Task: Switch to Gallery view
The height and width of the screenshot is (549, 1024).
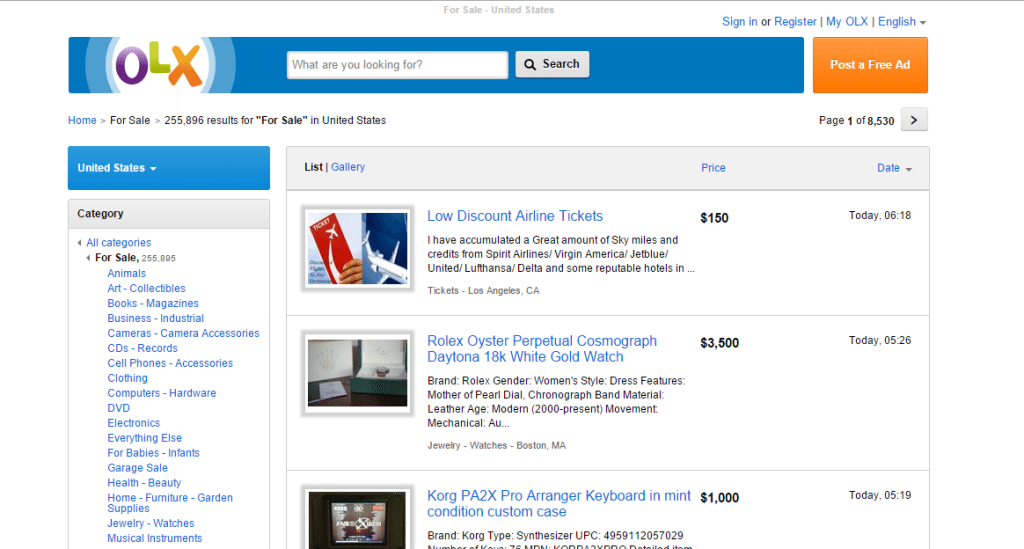Action: tap(347, 167)
